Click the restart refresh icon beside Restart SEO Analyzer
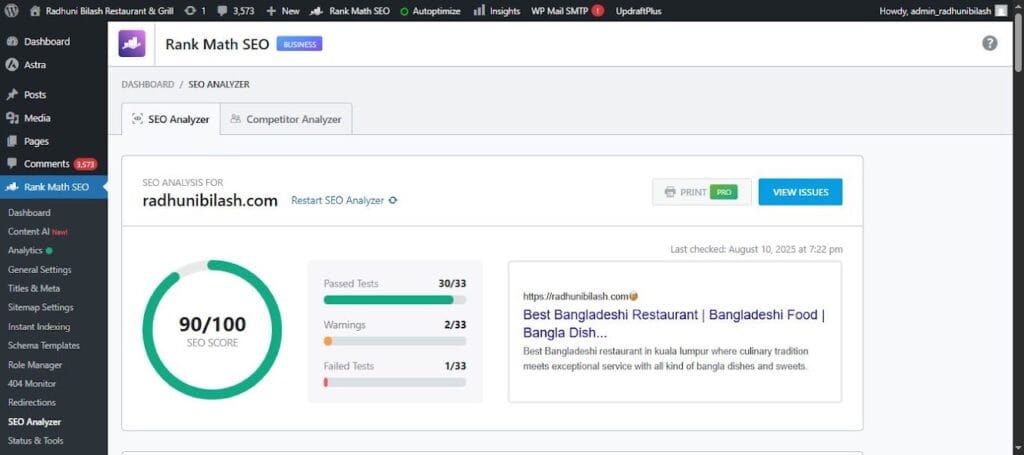 click(392, 200)
